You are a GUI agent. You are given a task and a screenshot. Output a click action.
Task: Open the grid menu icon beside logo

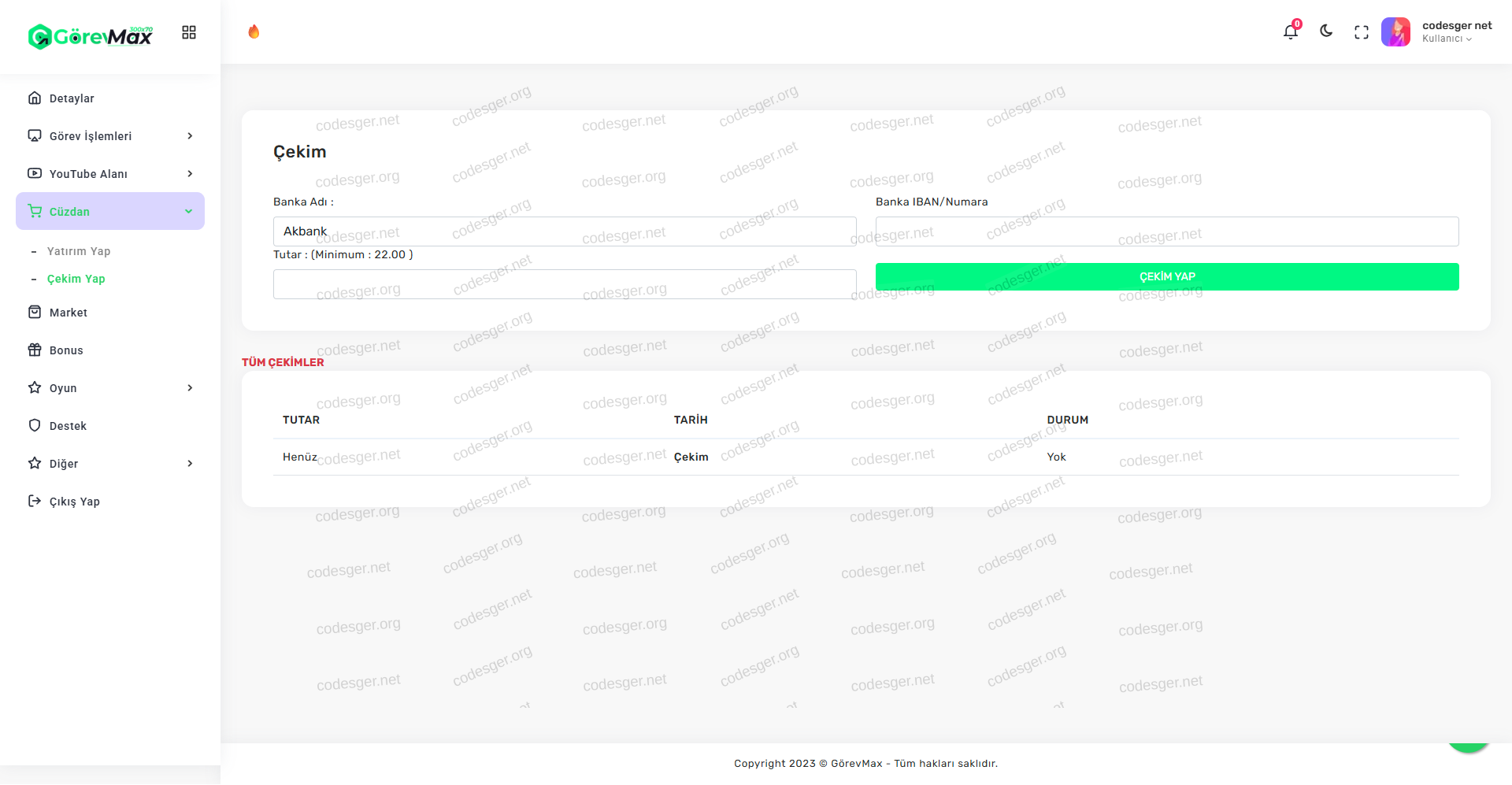tap(189, 32)
